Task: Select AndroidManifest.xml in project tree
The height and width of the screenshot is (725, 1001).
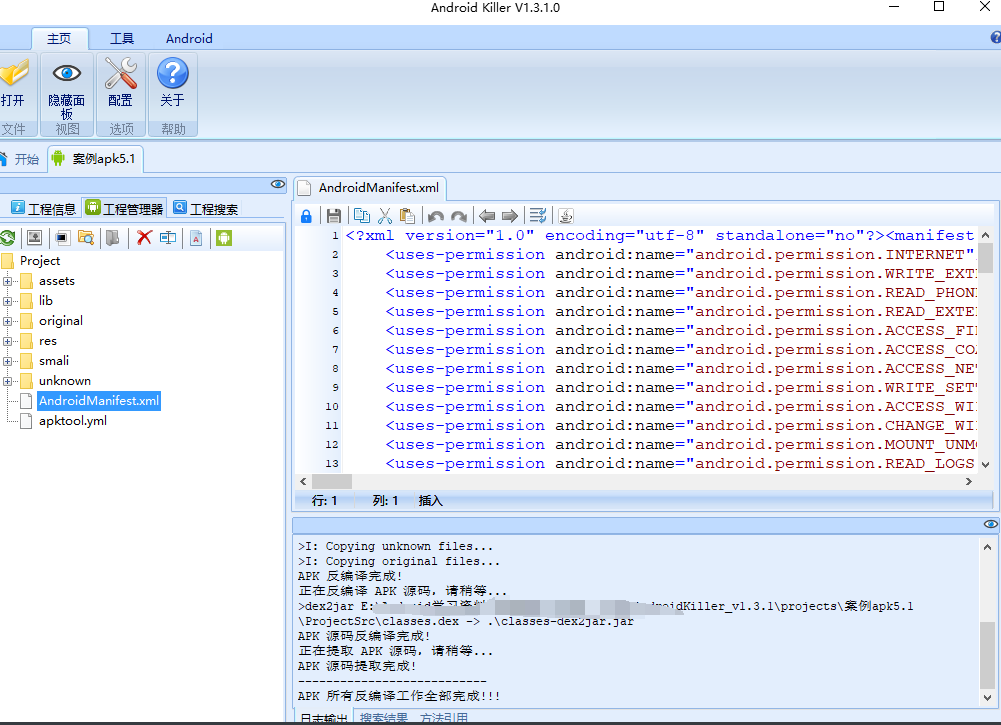Action: [x=99, y=401]
